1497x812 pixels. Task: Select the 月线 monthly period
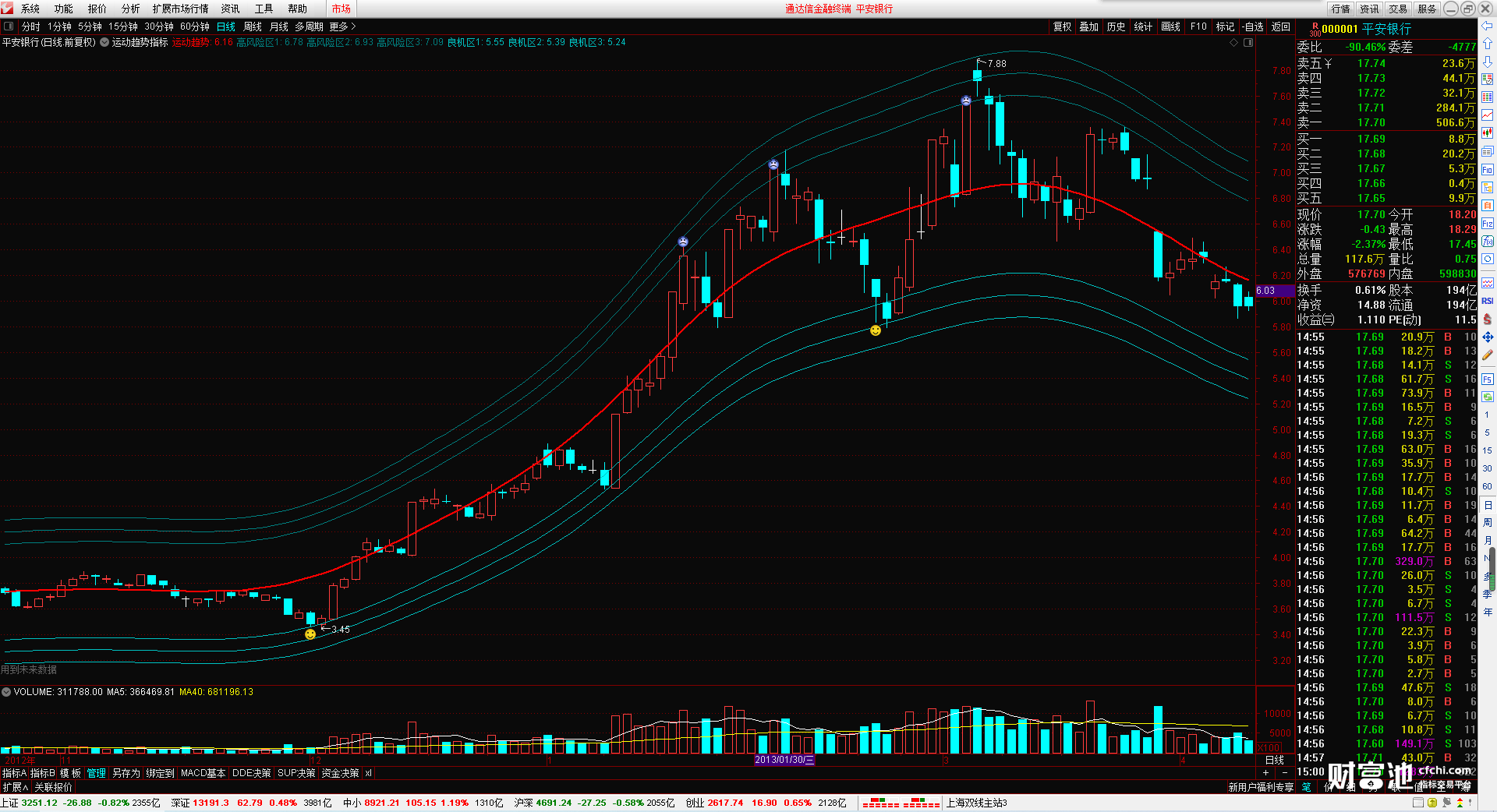click(279, 26)
